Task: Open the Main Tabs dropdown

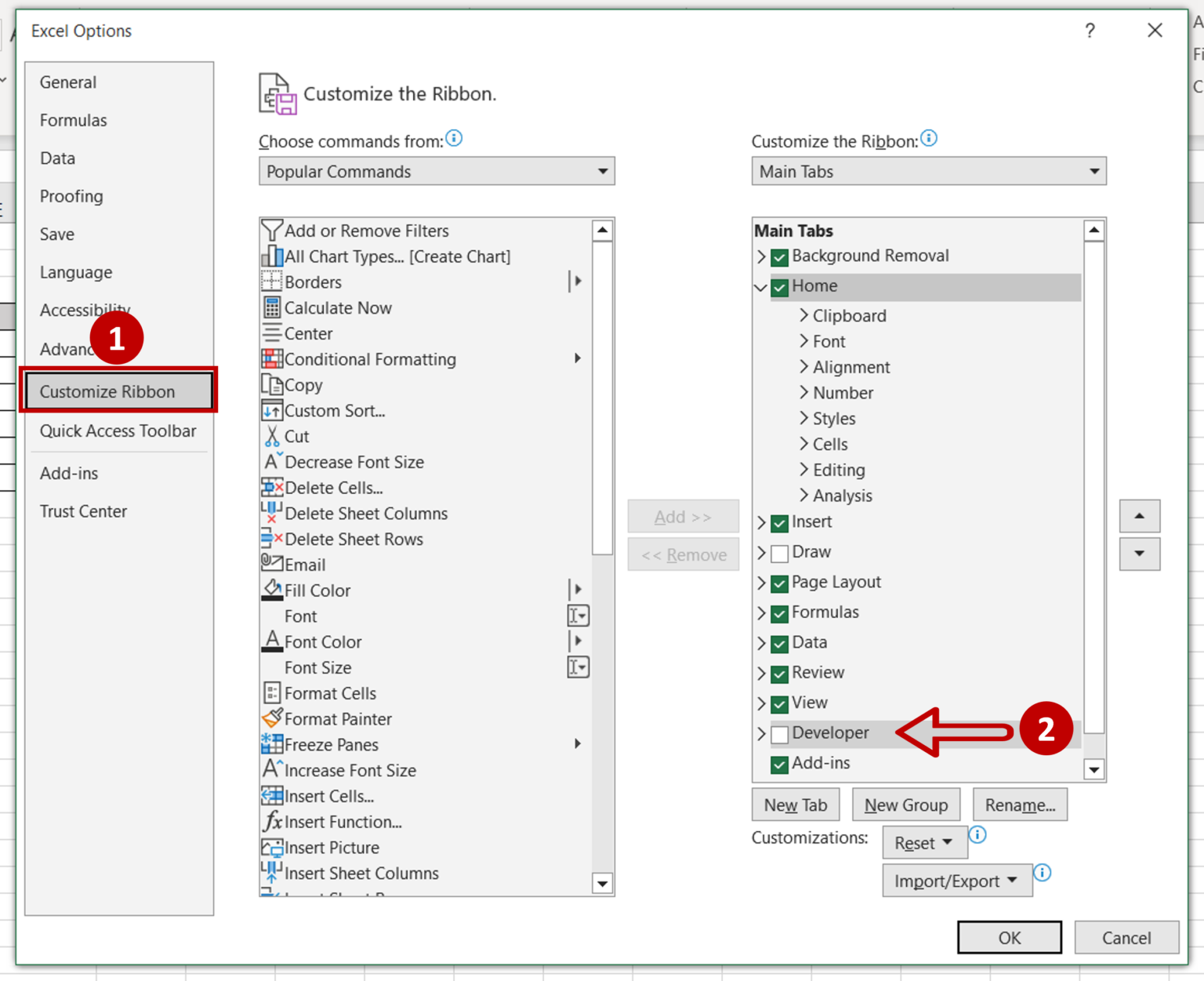Action: [x=928, y=171]
